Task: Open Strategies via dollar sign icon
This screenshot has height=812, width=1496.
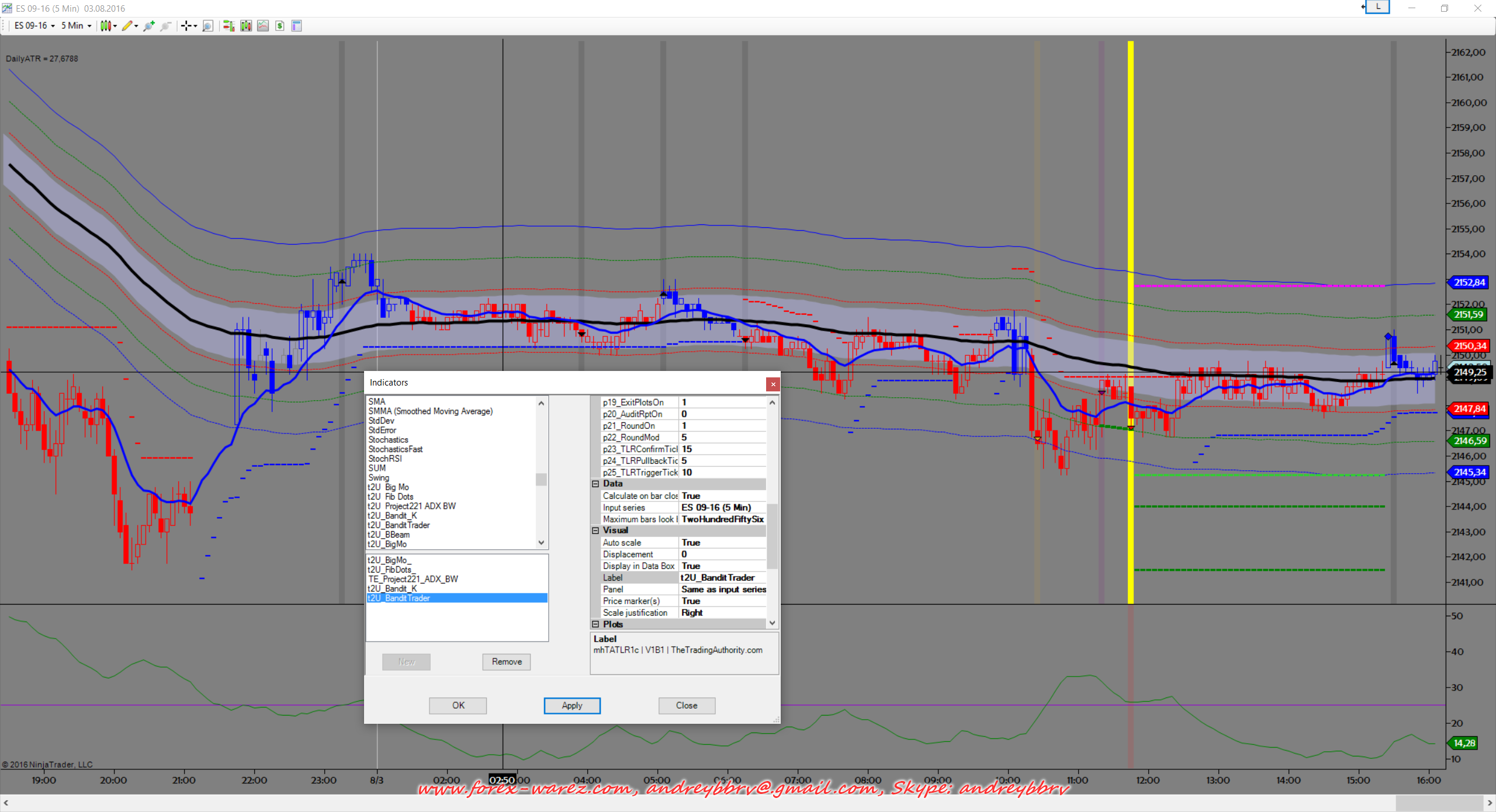Action: coord(280,26)
